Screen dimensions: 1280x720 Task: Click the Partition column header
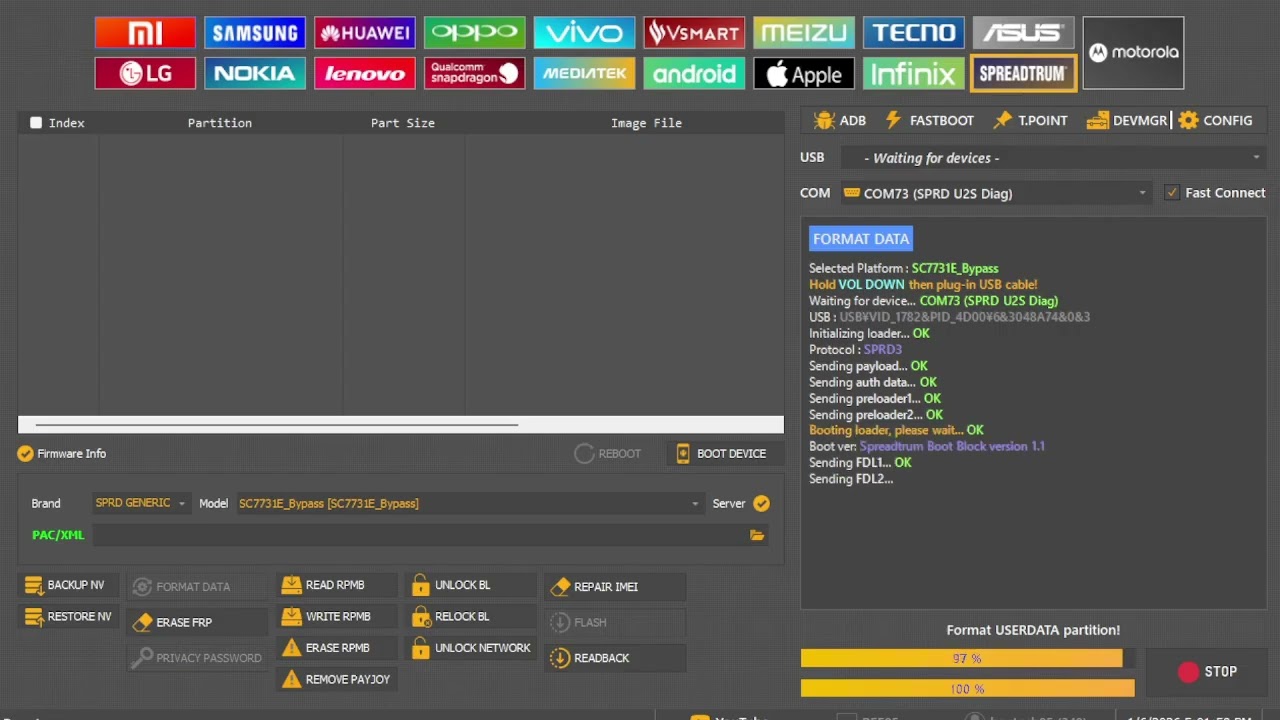220,123
